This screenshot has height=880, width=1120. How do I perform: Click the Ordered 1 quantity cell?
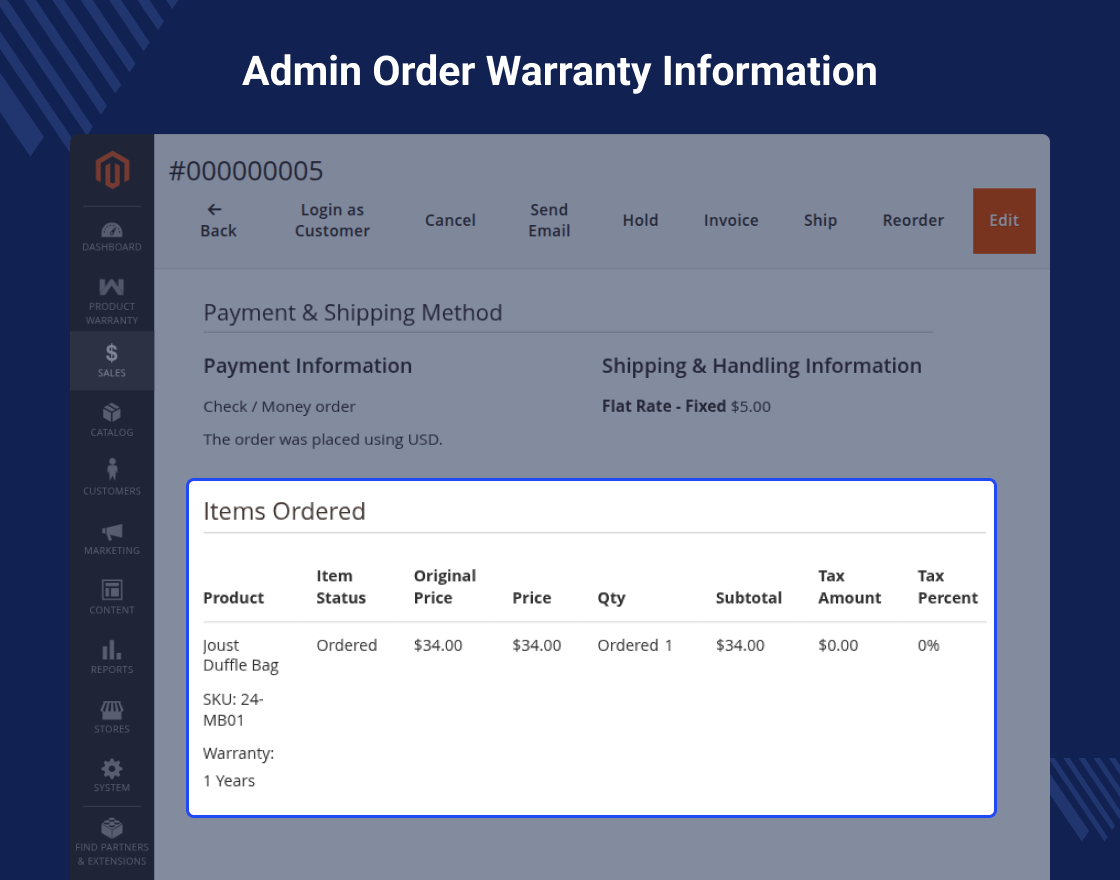pos(635,645)
